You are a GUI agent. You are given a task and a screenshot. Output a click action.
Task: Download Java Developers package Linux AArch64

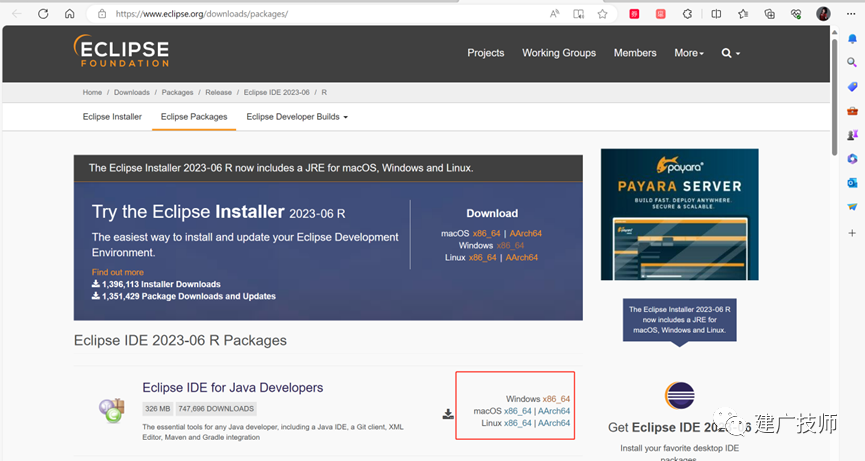tap(554, 424)
